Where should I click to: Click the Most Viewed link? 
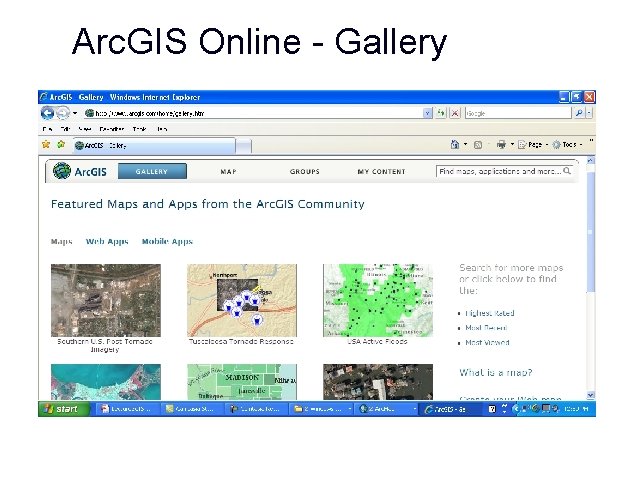point(487,343)
